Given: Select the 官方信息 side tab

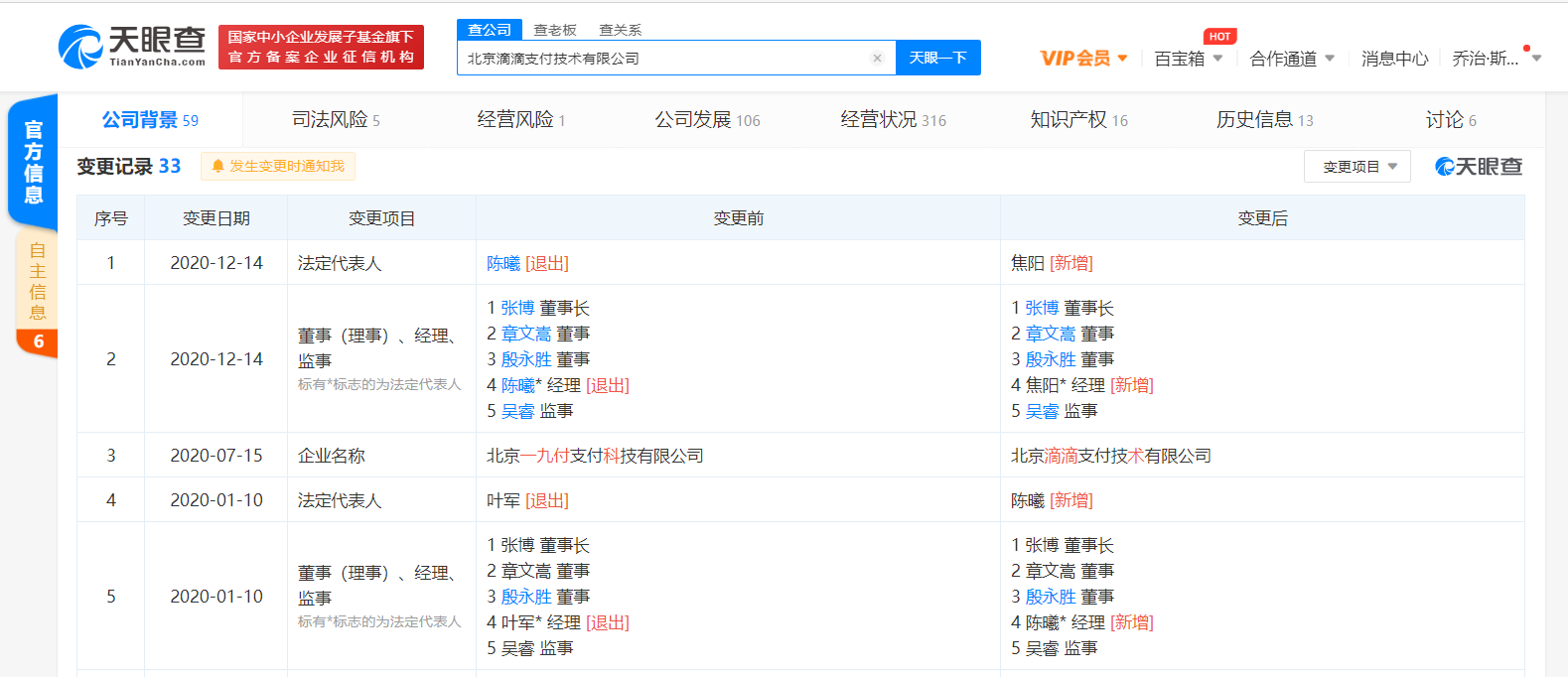Looking at the screenshot, I should (x=33, y=162).
